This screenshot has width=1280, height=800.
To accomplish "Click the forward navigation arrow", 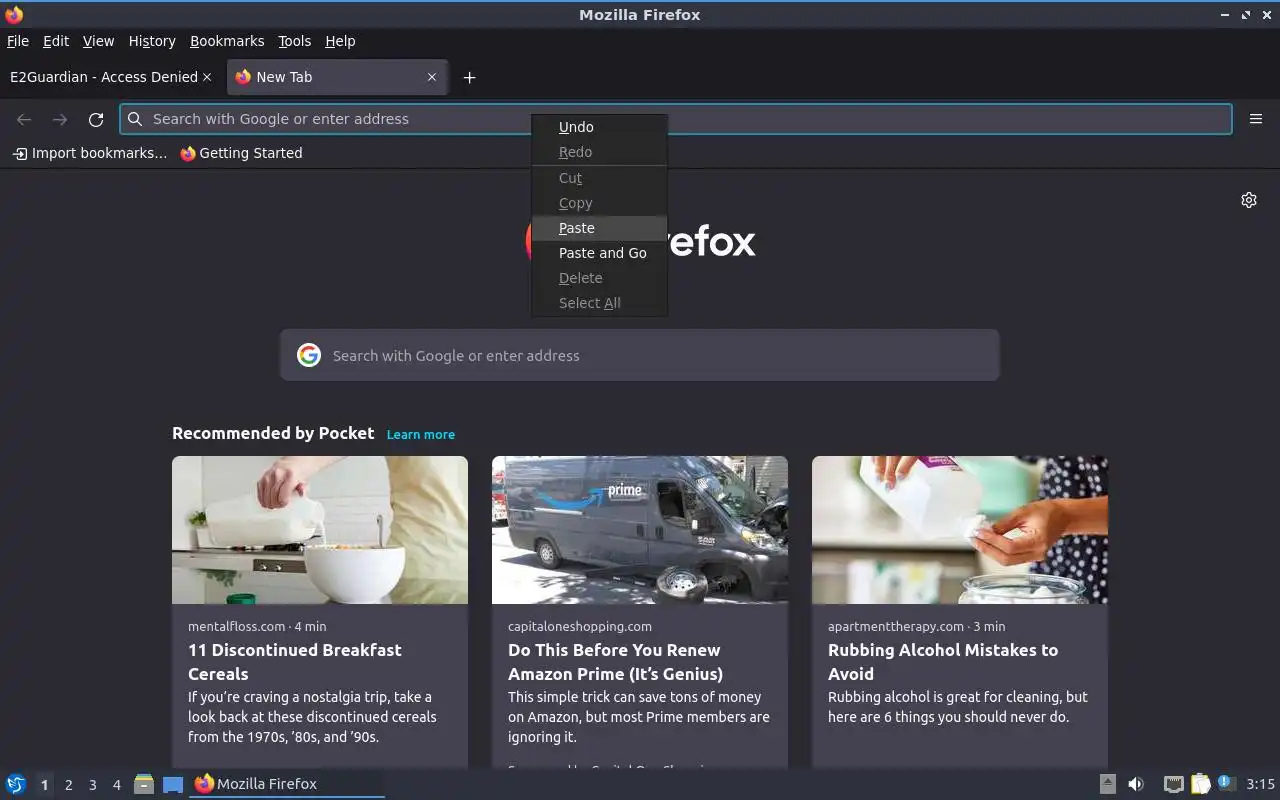I will 60,119.
